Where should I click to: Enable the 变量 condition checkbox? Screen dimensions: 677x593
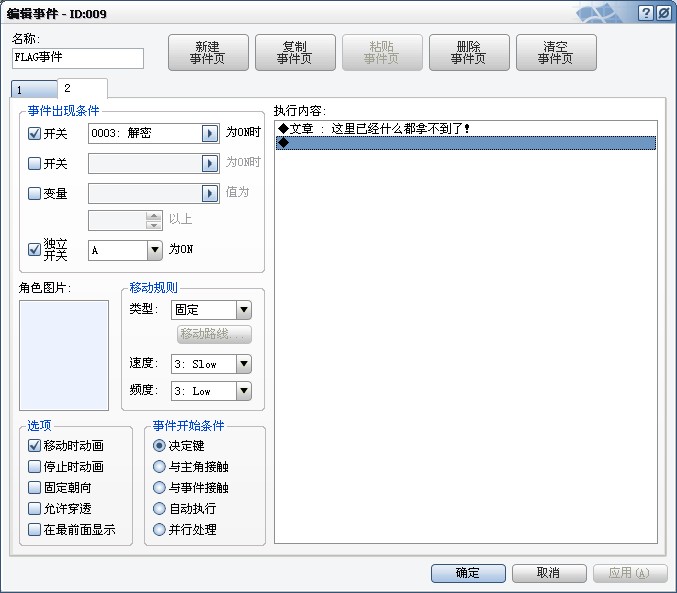coord(34,193)
